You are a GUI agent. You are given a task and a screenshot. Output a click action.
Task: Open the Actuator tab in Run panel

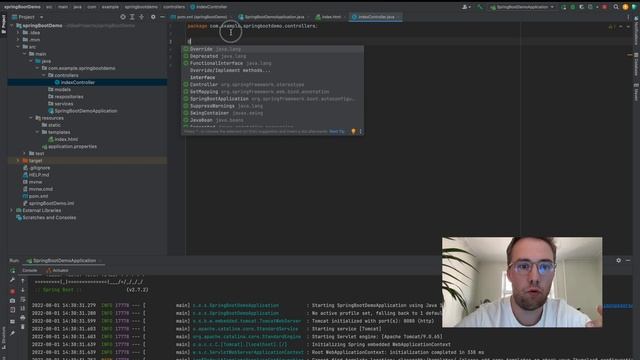(x=58, y=271)
